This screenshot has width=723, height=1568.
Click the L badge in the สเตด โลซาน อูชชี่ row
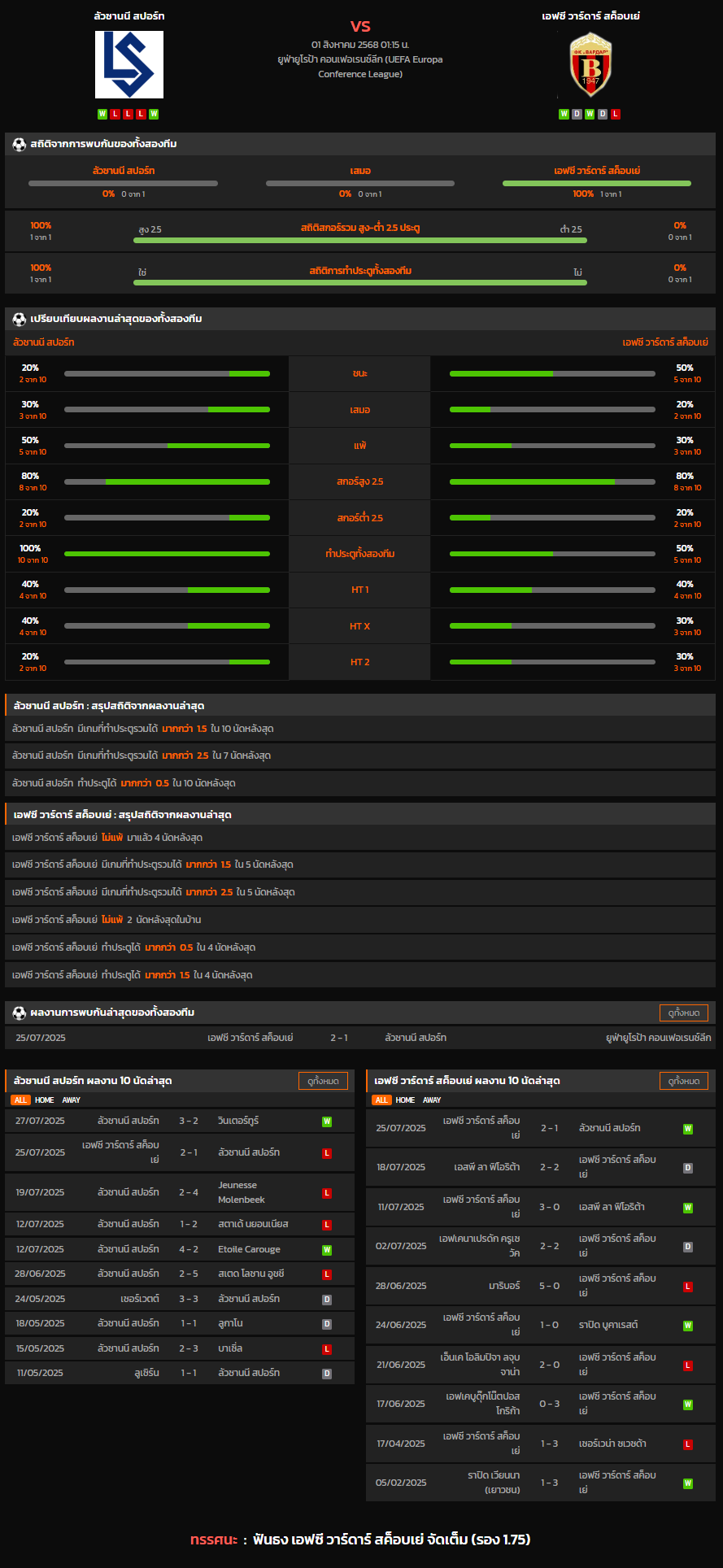point(327,1274)
